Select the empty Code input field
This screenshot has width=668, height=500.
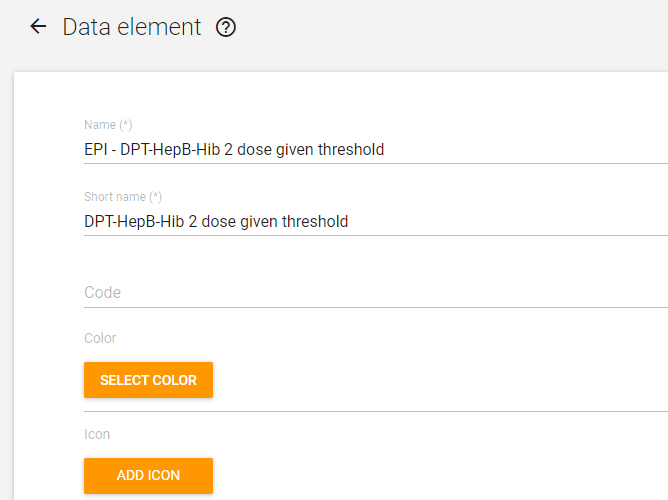pyautogui.click(x=376, y=293)
